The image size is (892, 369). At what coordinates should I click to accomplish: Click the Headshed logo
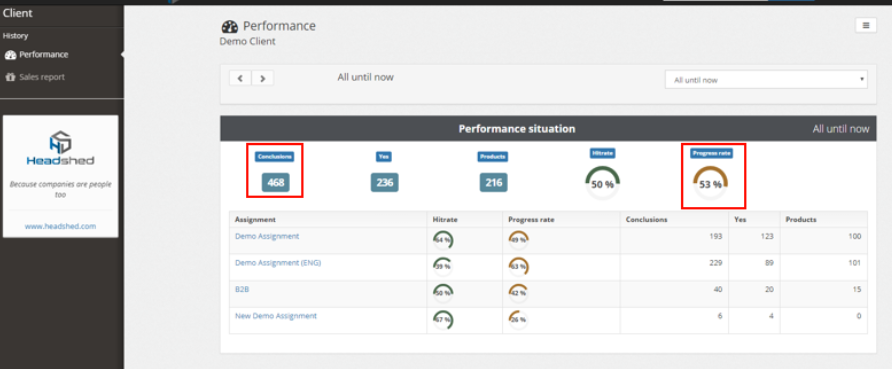tap(60, 148)
